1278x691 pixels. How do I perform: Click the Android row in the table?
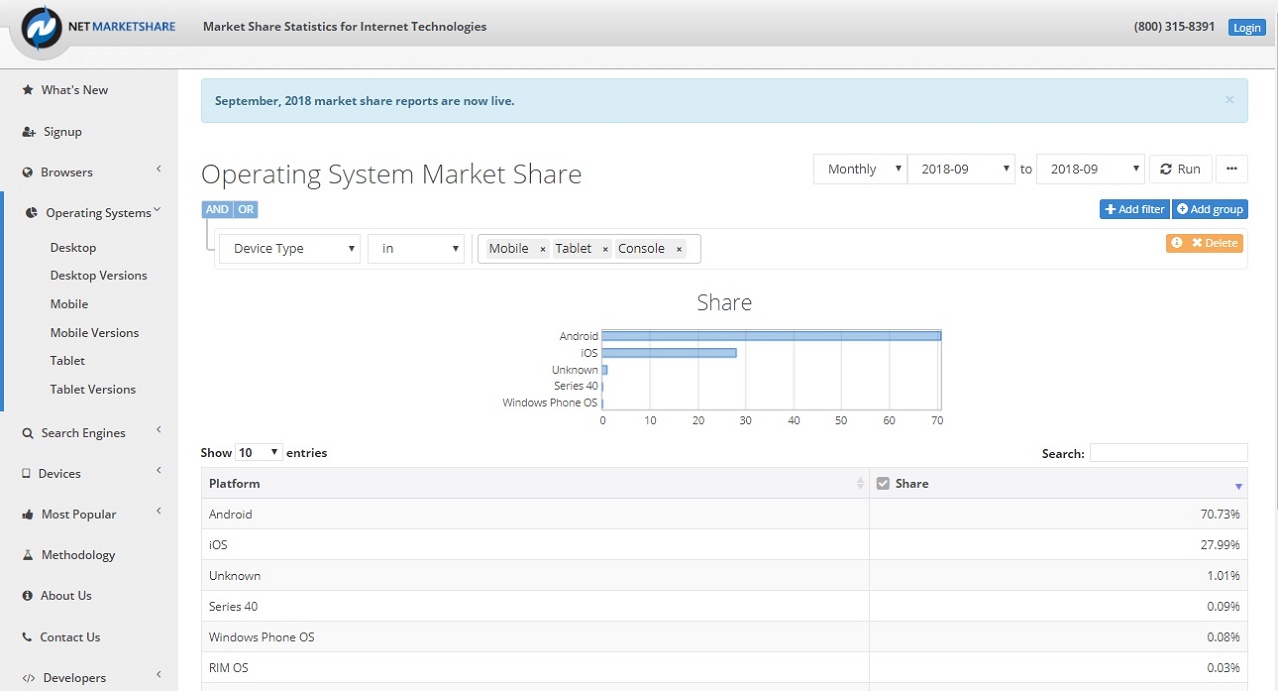coord(724,515)
